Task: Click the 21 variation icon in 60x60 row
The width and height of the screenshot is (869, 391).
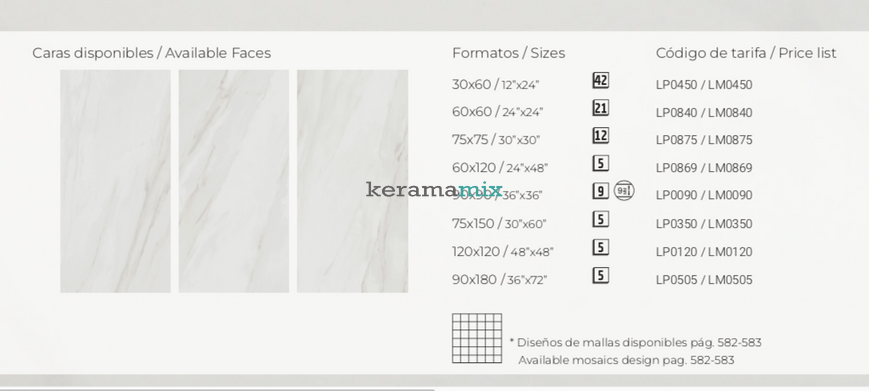Action: 600,107
